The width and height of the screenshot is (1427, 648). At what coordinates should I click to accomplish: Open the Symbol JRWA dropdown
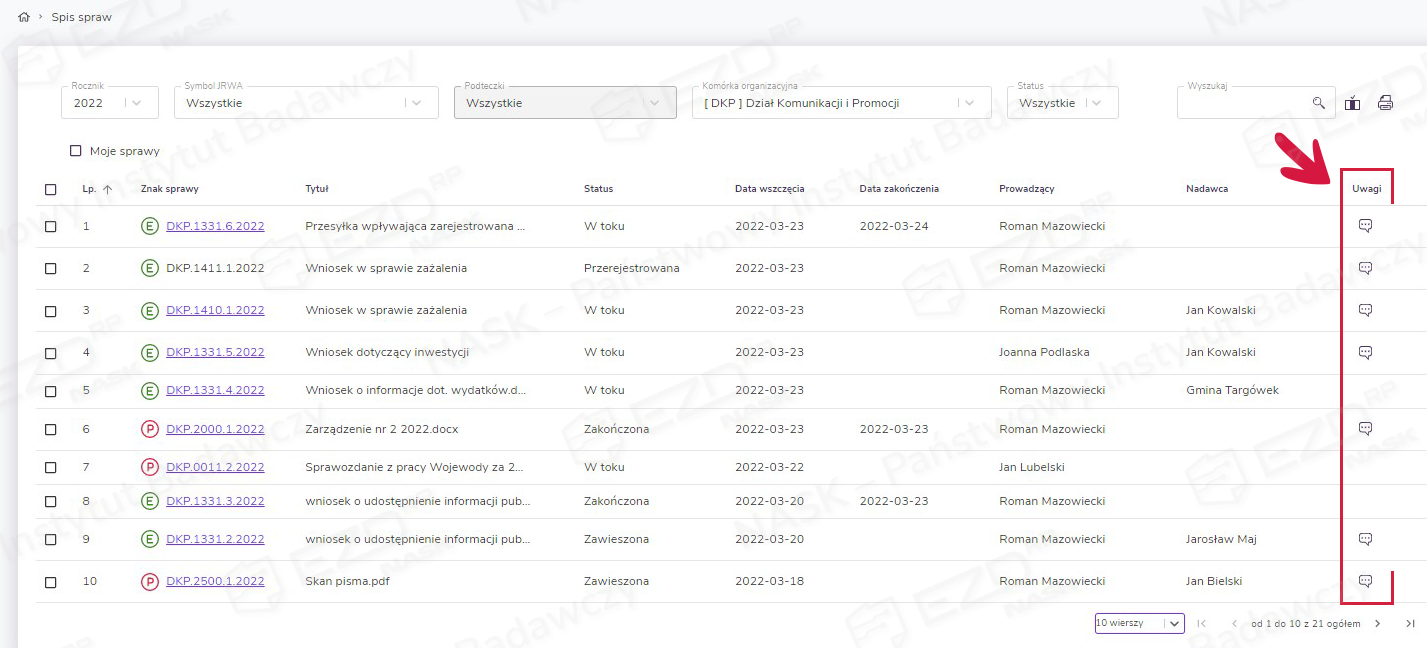point(417,103)
